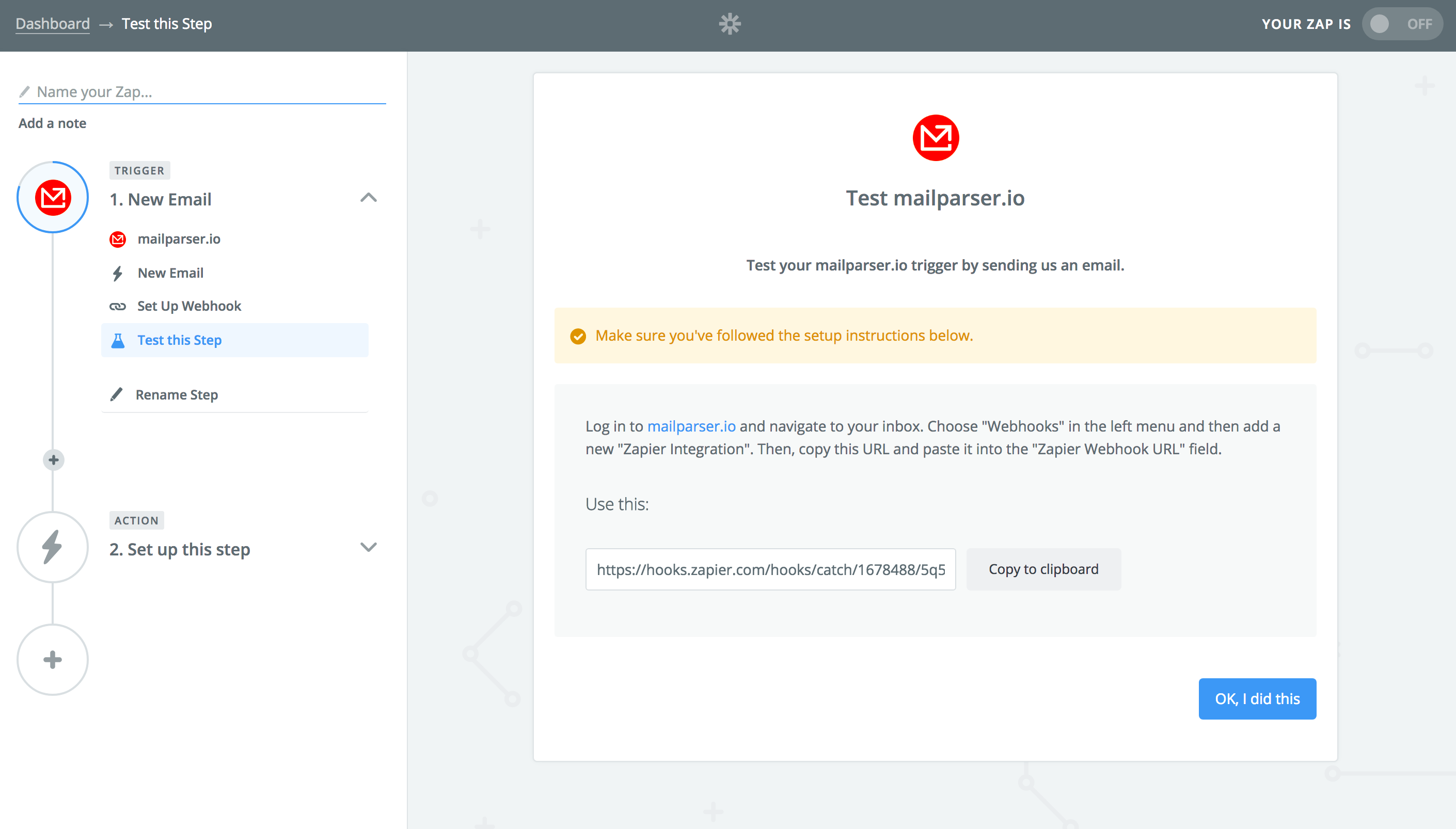The image size is (1456, 829).
Task: Click the ACTION label badge
Action: tap(136, 520)
